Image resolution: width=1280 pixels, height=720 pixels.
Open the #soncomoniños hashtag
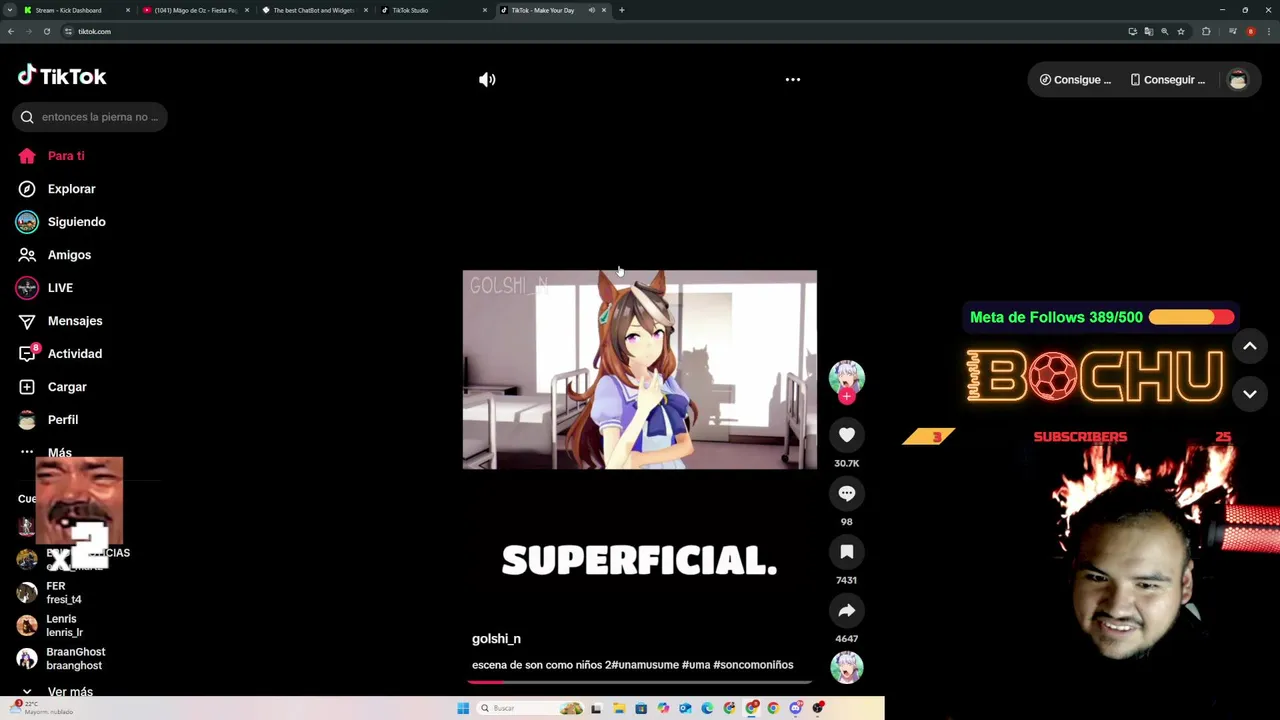pos(753,665)
